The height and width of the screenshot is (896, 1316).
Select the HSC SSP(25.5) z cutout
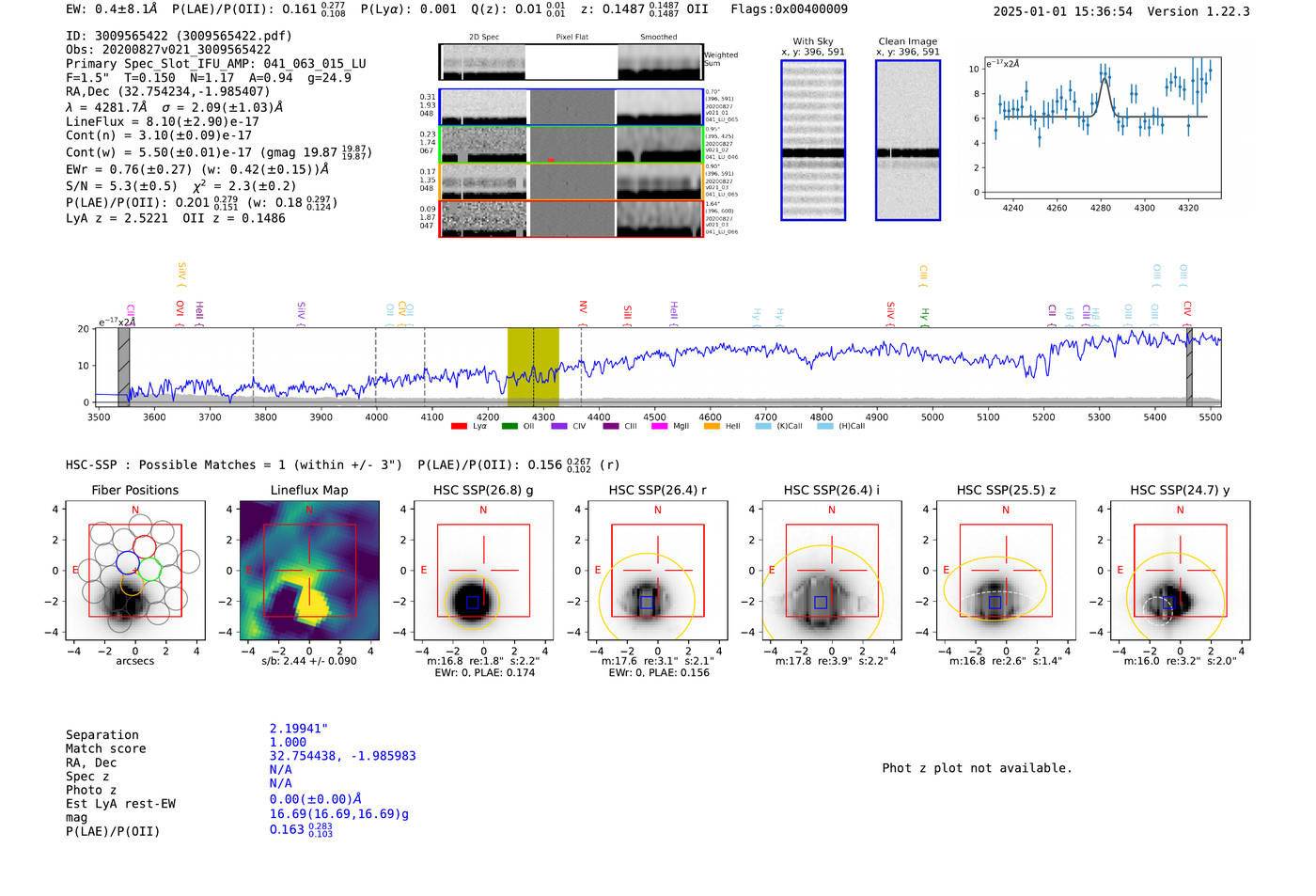1006,570
